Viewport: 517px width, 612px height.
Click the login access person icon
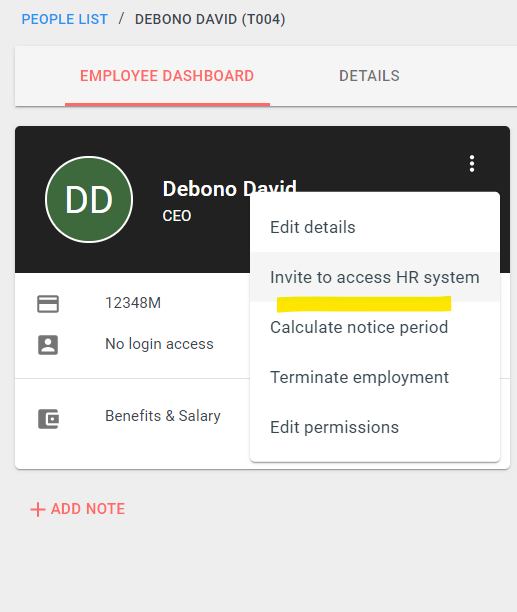(x=48, y=345)
